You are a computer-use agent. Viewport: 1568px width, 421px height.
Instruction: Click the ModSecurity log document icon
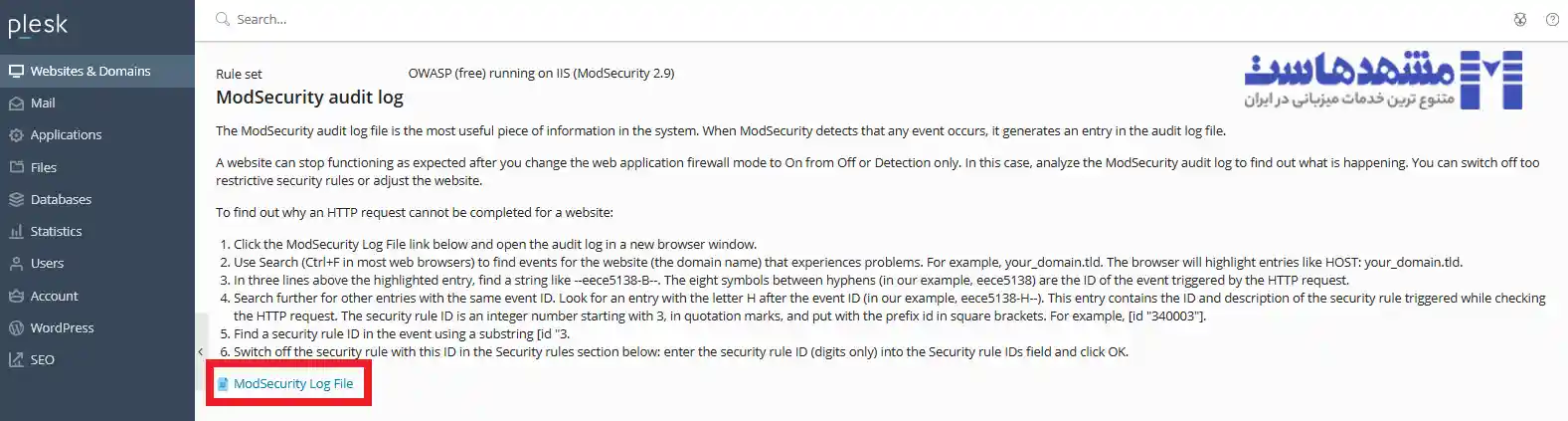(x=223, y=384)
